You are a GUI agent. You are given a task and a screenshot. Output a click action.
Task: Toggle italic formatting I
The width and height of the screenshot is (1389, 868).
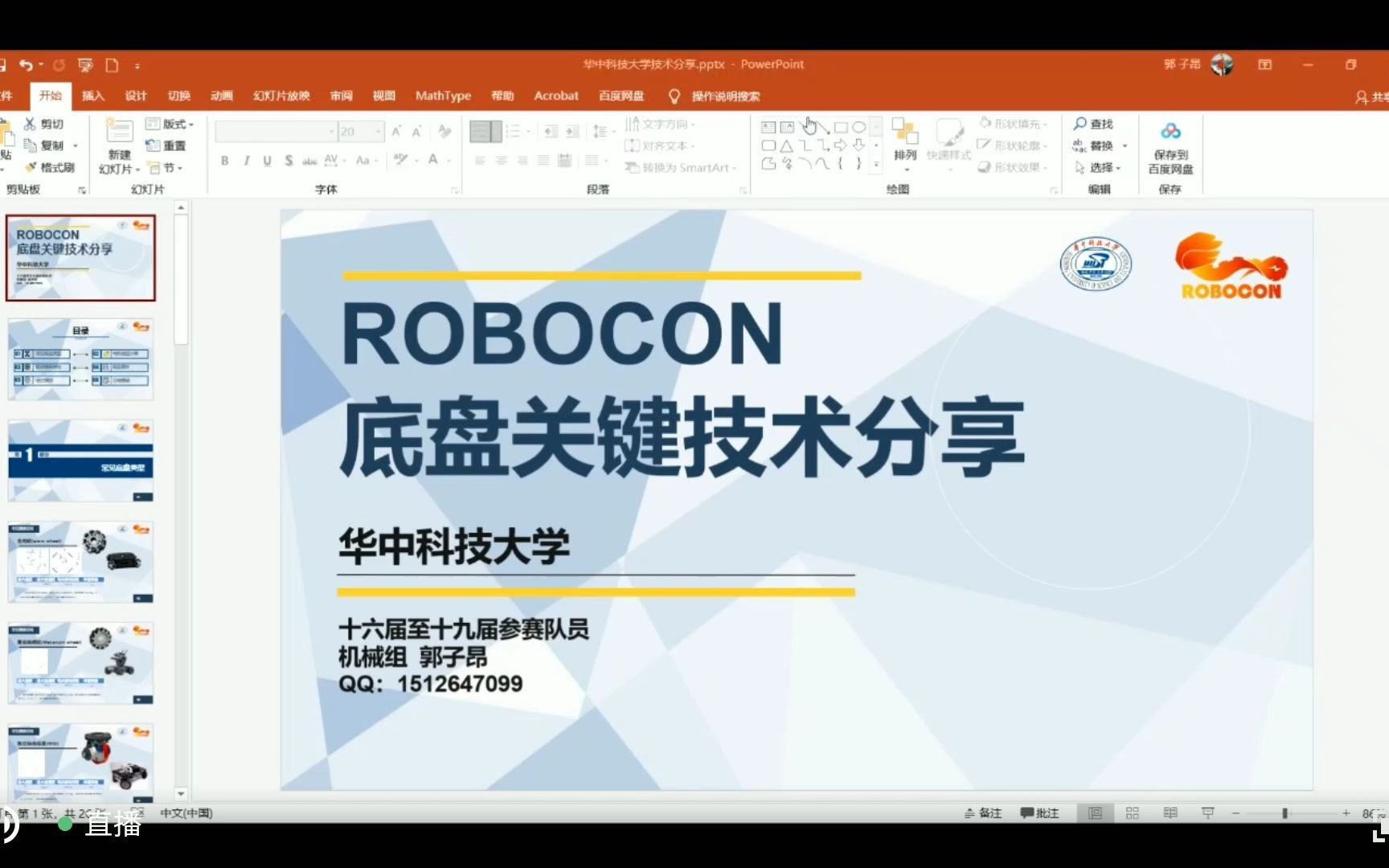click(x=246, y=161)
